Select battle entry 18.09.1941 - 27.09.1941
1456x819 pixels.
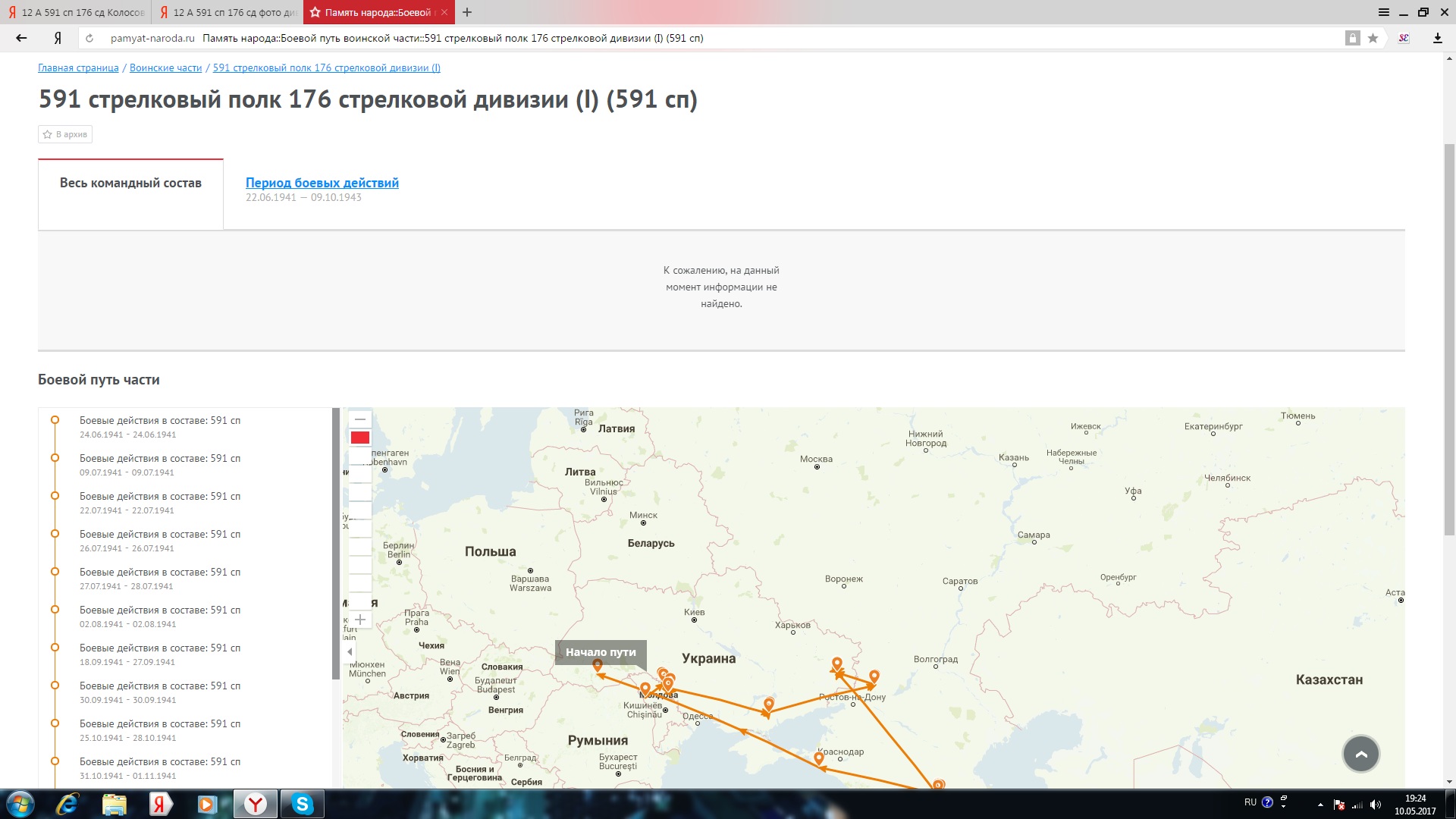tap(160, 654)
